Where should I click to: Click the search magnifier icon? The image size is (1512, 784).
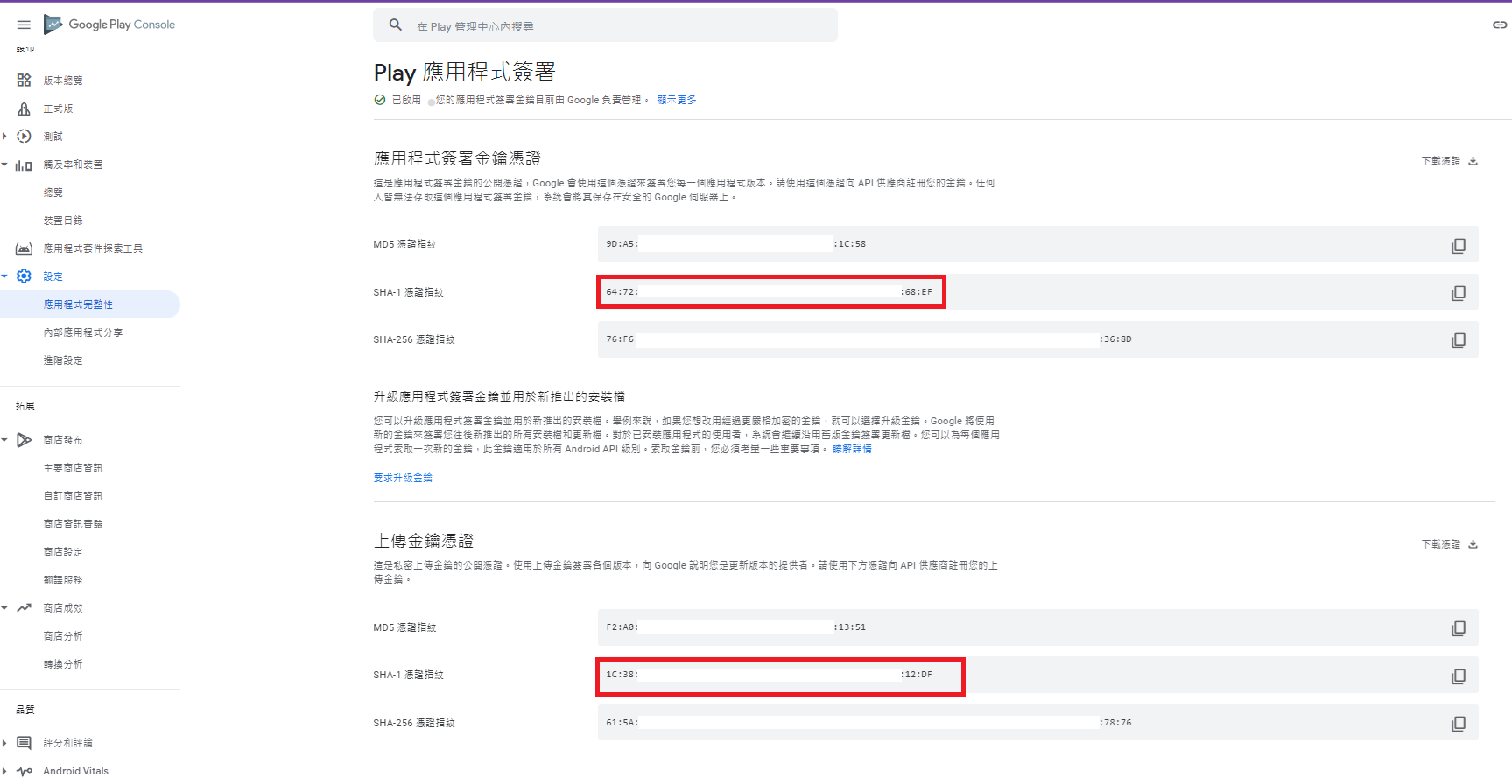(396, 25)
